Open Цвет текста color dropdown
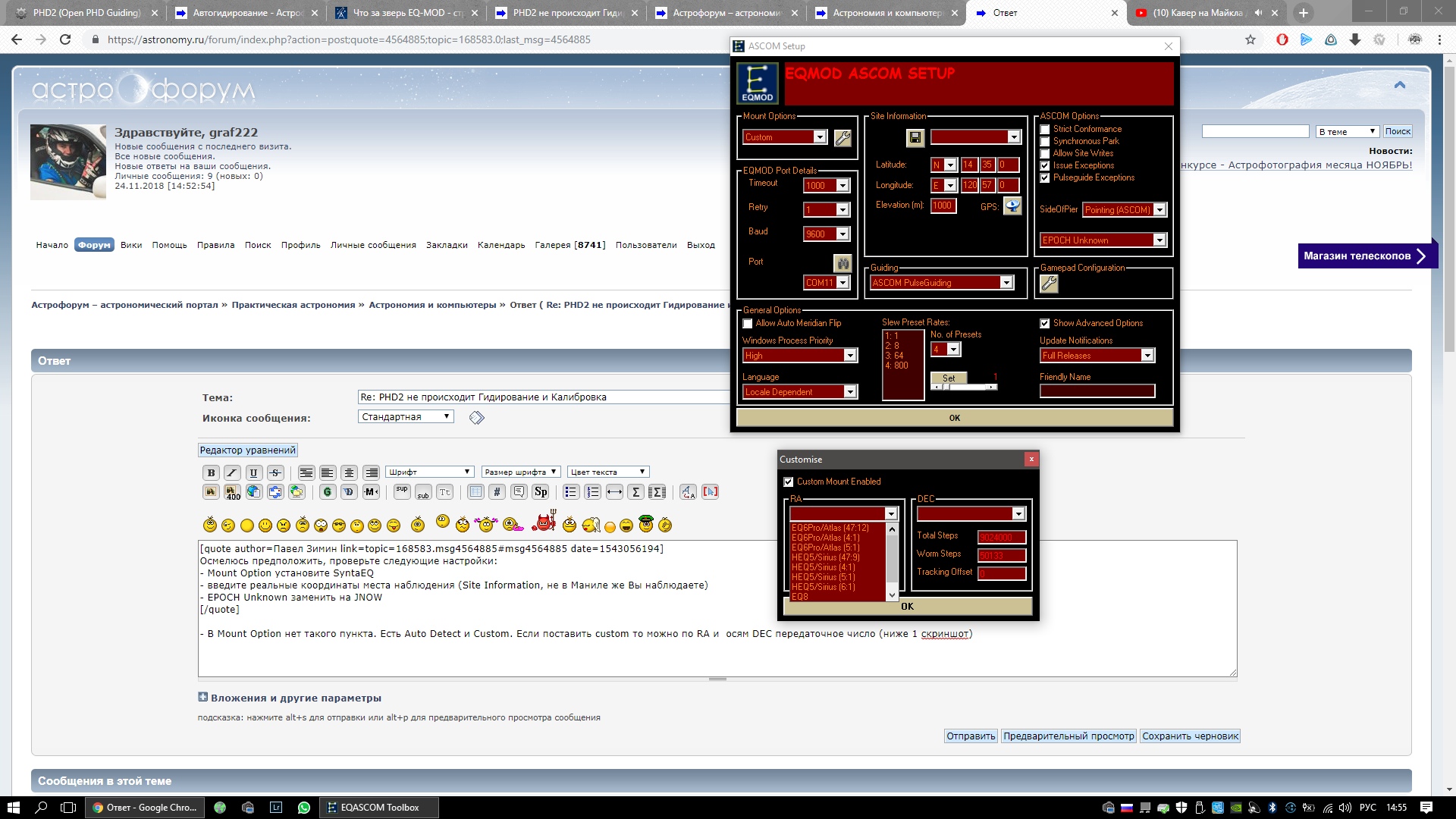Image resolution: width=1456 pixels, height=819 pixels. pyautogui.click(x=608, y=472)
